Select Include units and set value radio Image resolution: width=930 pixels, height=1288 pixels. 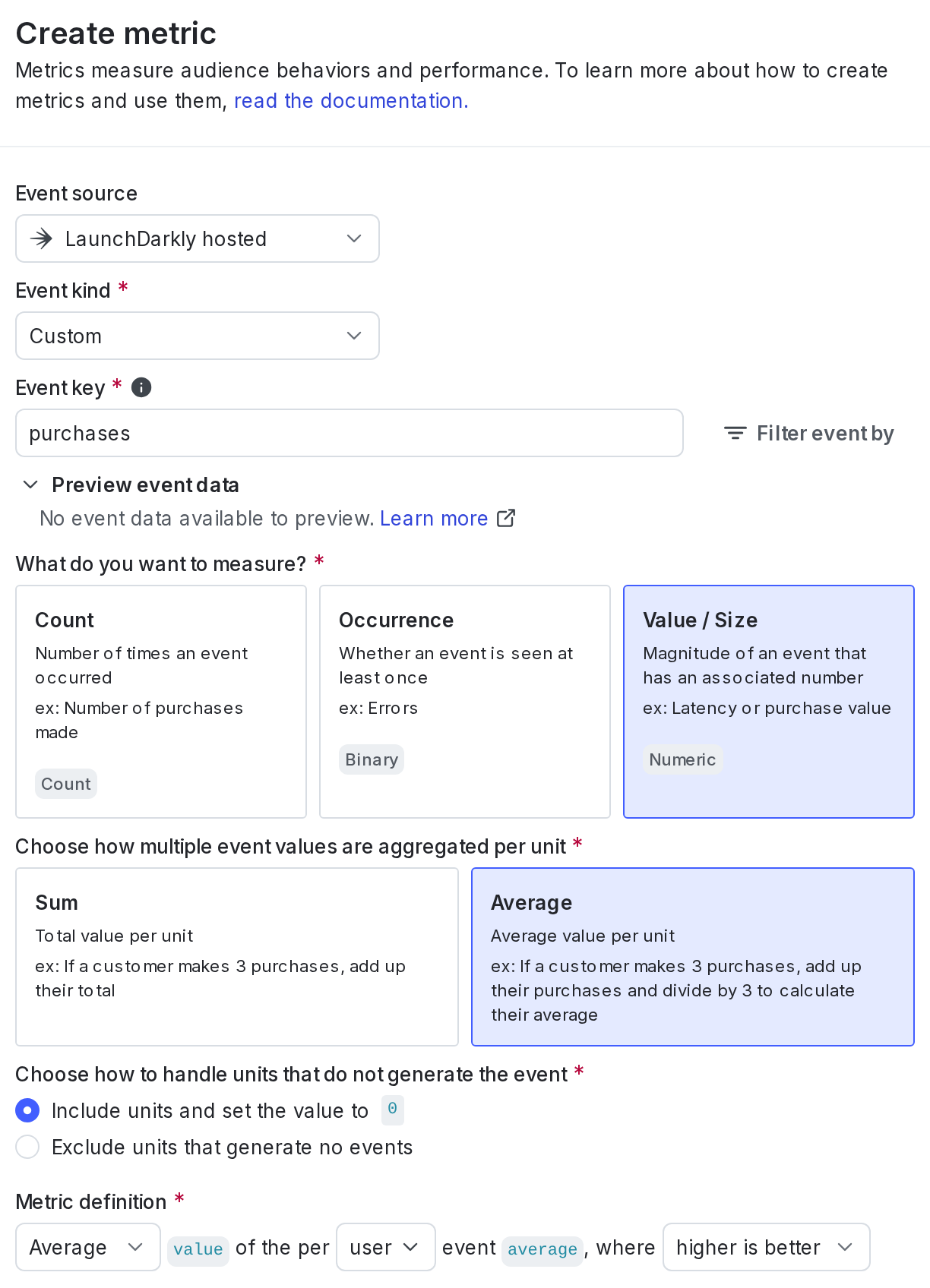[x=27, y=1110]
